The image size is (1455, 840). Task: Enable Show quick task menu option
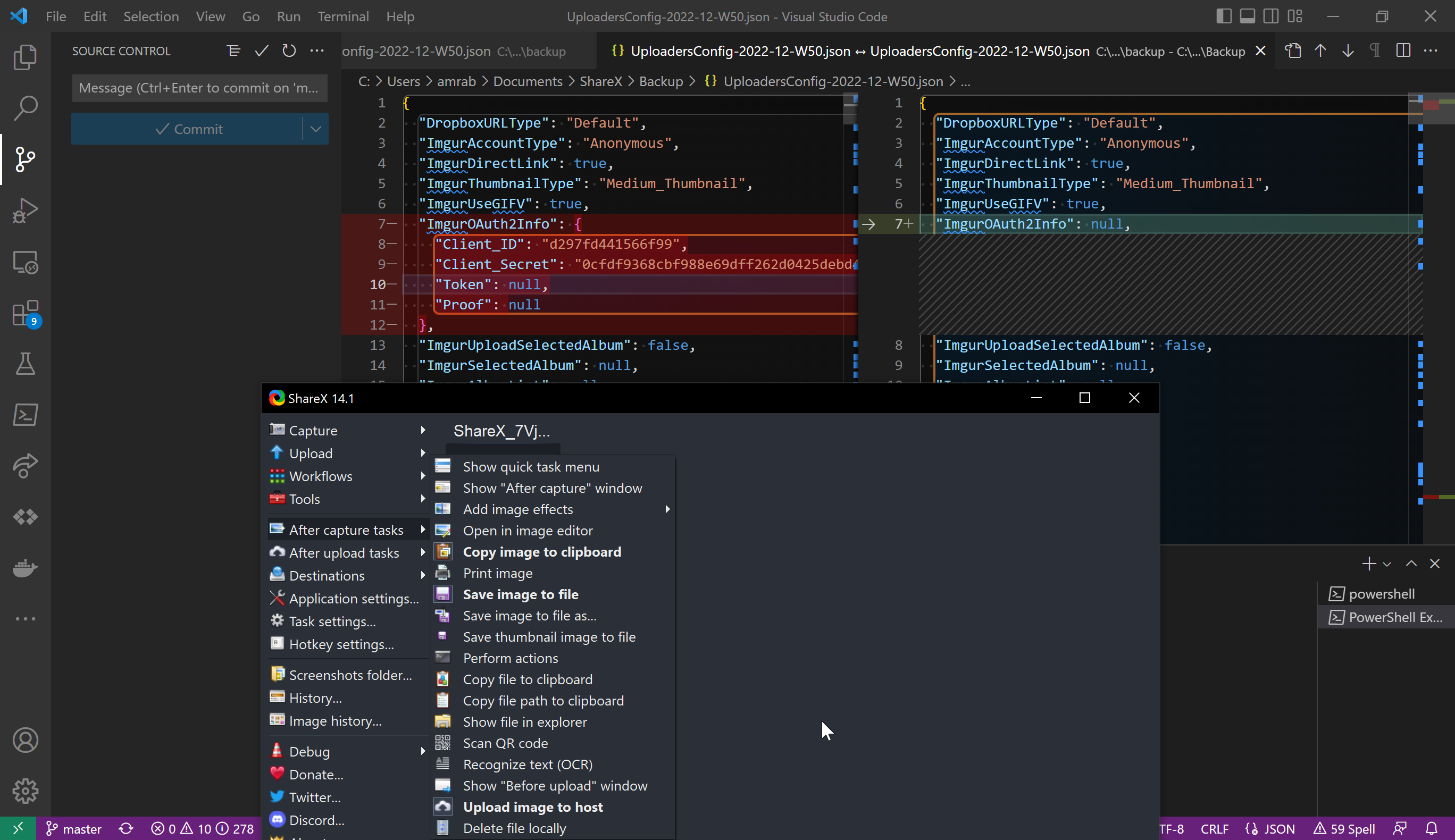pos(531,466)
